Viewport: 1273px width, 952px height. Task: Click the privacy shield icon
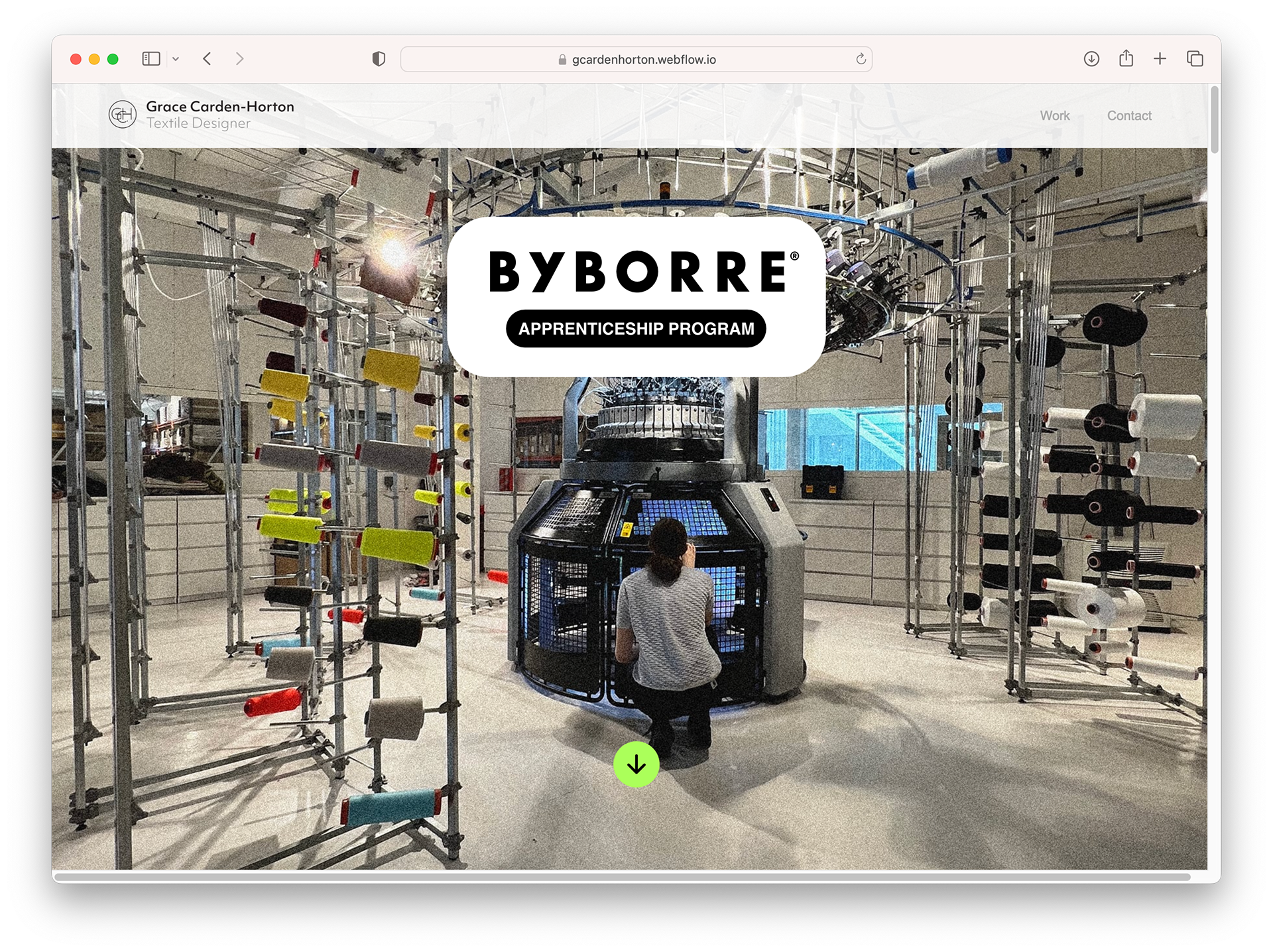379,59
